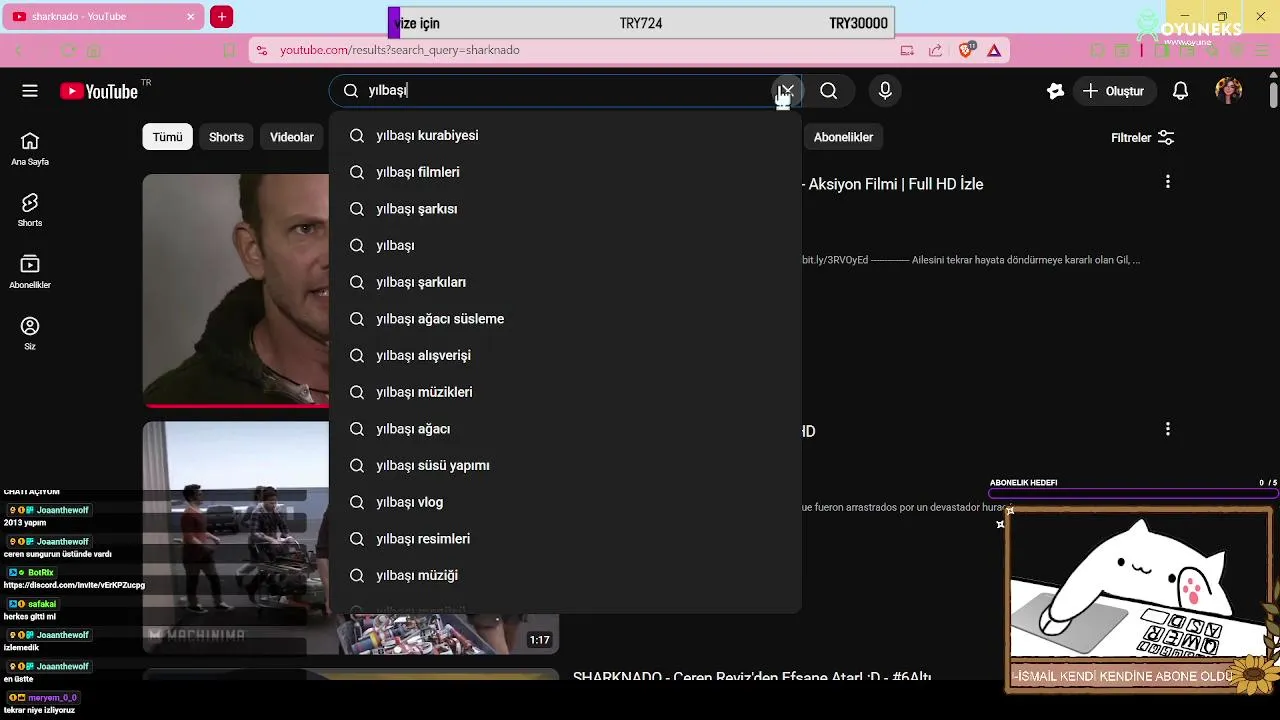This screenshot has width=1280, height=720.
Task: Open Abonelikler in the left sidebar
Action: (x=30, y=272)
